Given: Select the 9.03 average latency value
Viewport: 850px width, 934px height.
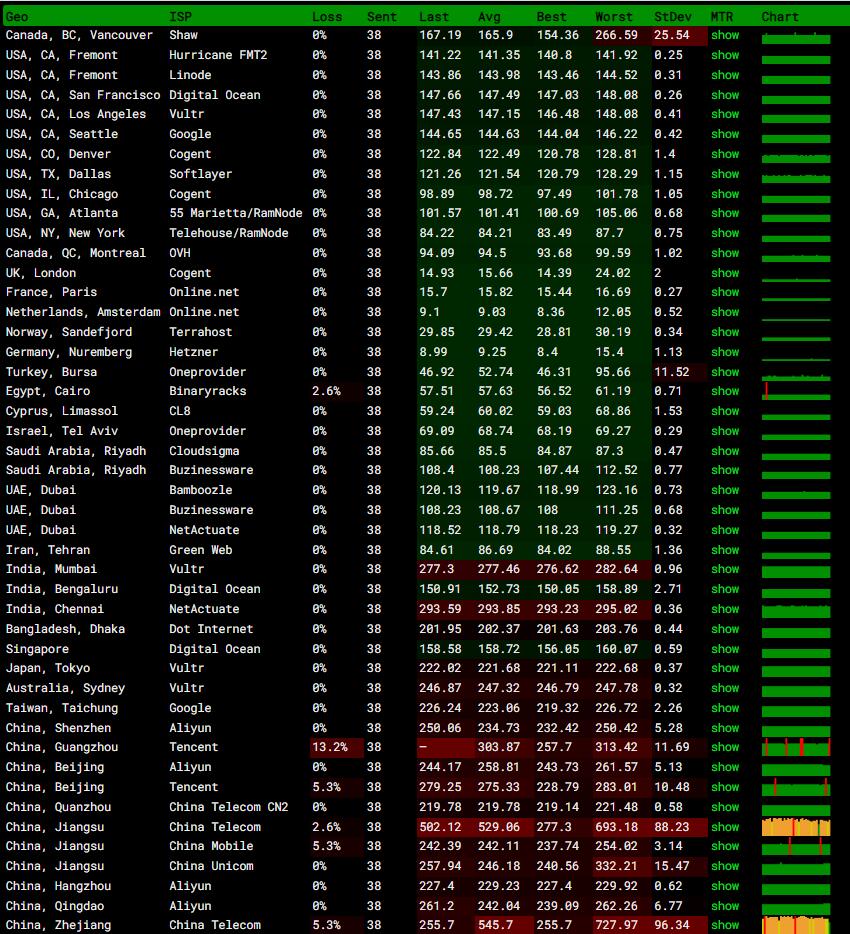Looking at the screenshot, I should click(x=492, y=312).
